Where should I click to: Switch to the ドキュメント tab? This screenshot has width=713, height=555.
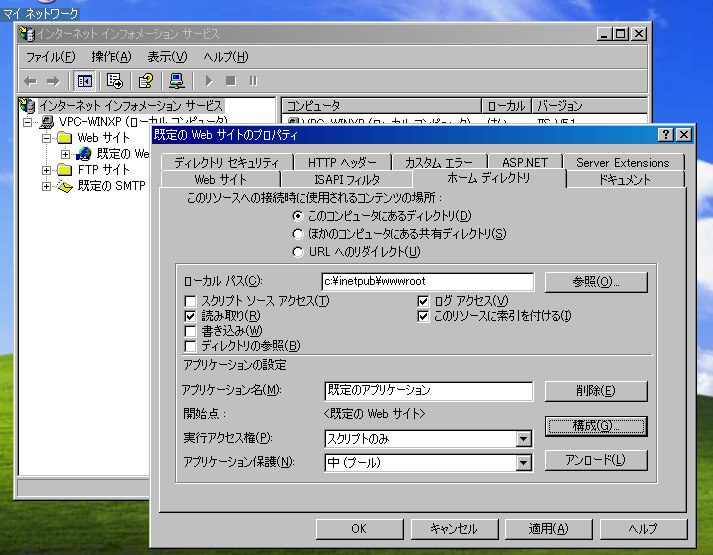[625, 180]
